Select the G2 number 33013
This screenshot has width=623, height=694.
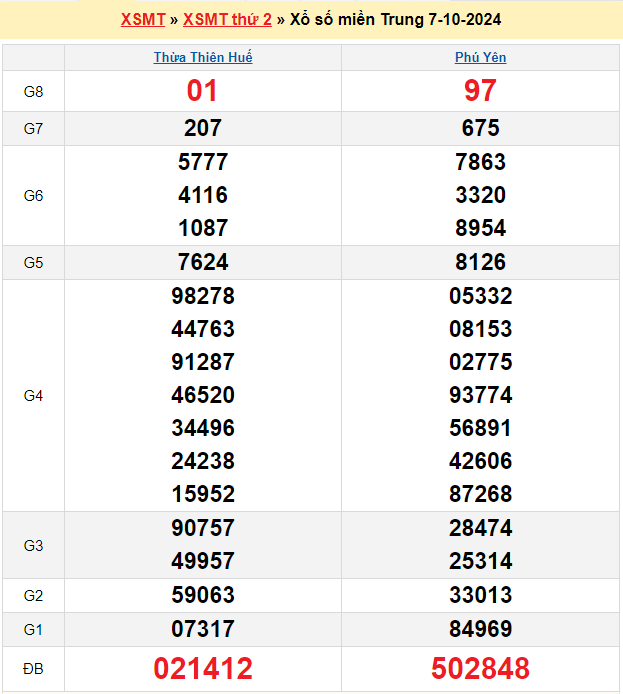[480, 595]
